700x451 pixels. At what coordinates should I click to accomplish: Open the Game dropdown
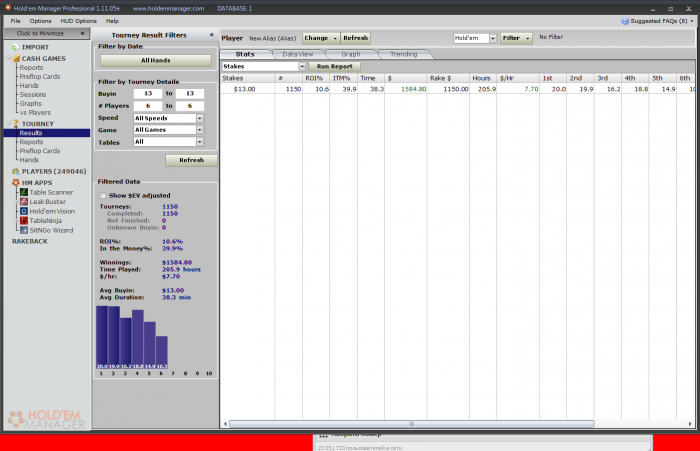pyautogui.click(x=200, y=130)
